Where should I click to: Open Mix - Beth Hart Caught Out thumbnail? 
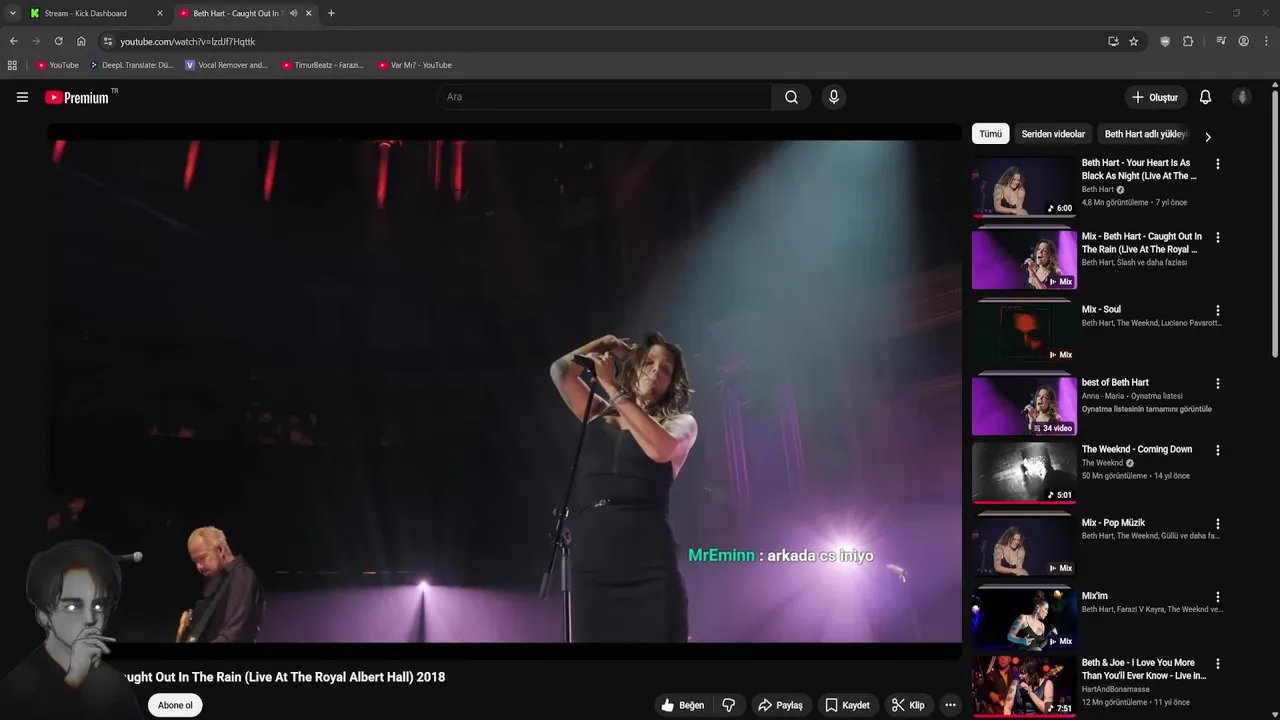coord(1024,259)
